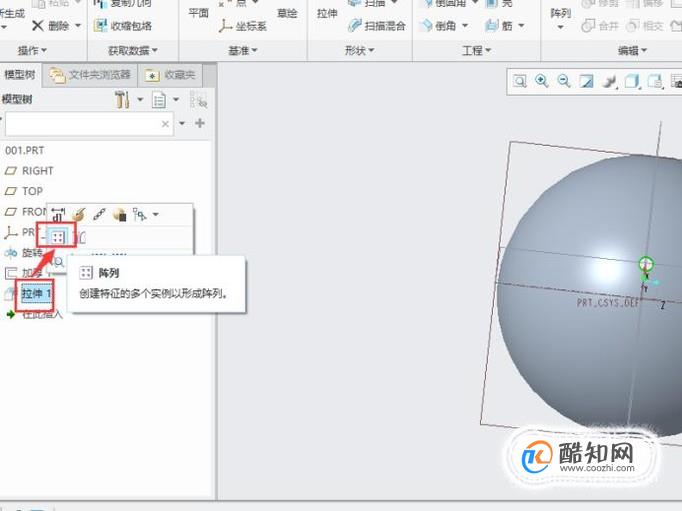Click the Edit Definition icon in mini toolbar
The height and width of the screenshot is (511, 682).
[x=79, y=214]
